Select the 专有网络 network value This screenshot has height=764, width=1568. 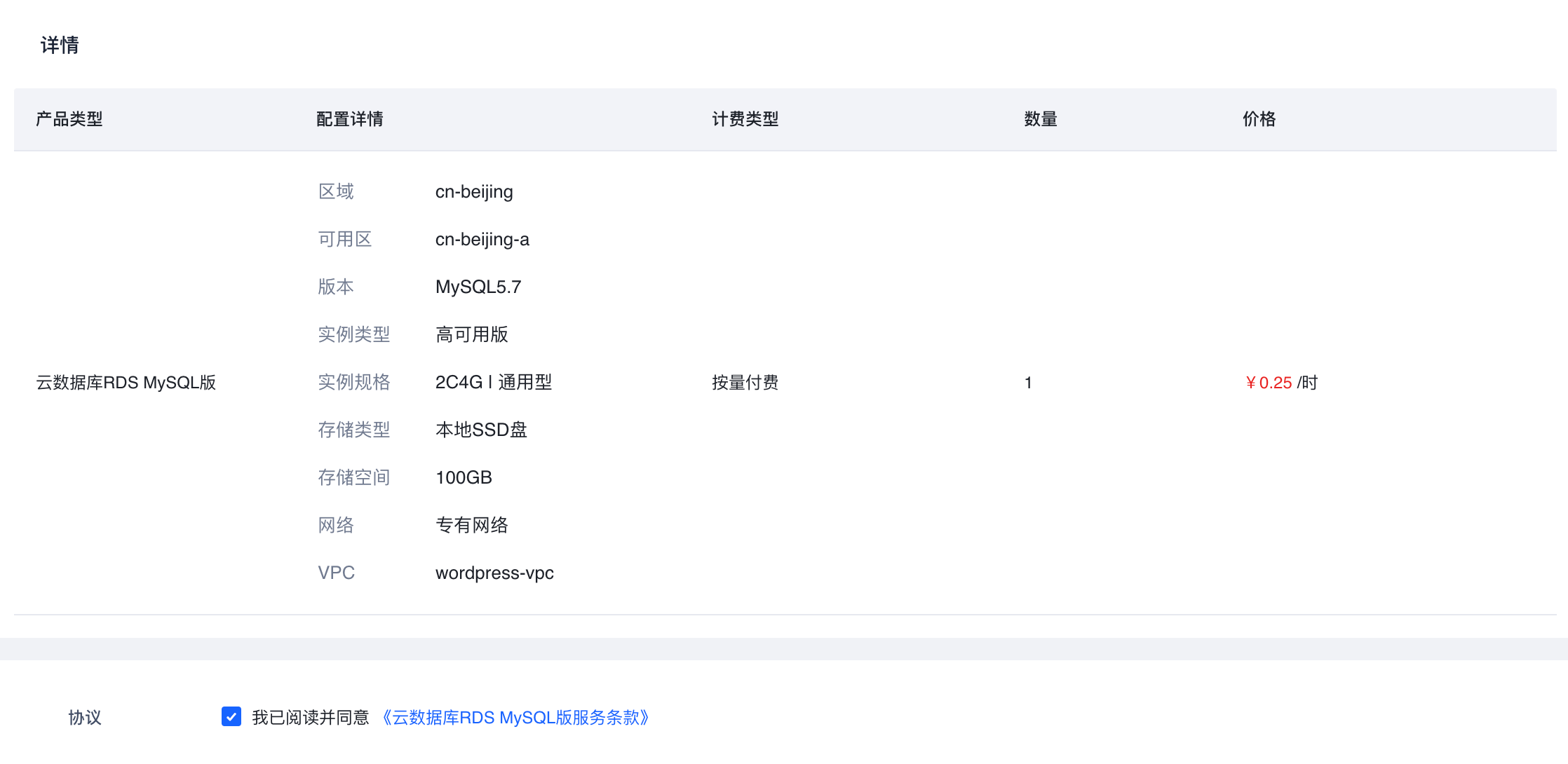coord(472,526)
